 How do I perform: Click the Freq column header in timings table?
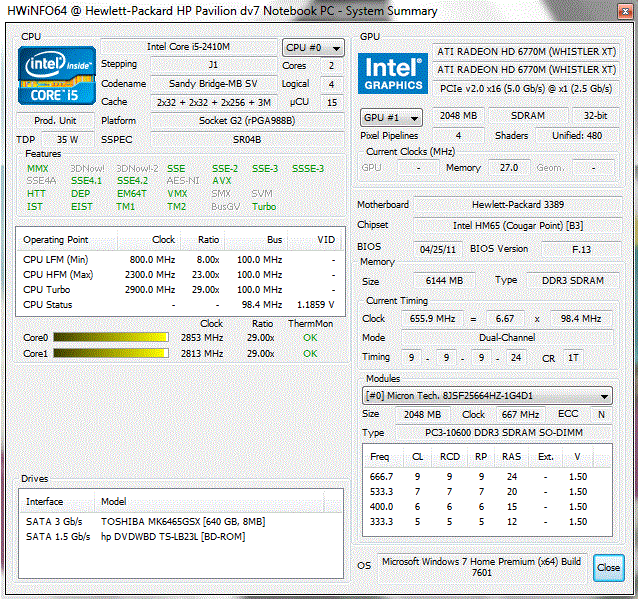pos(383,457)
